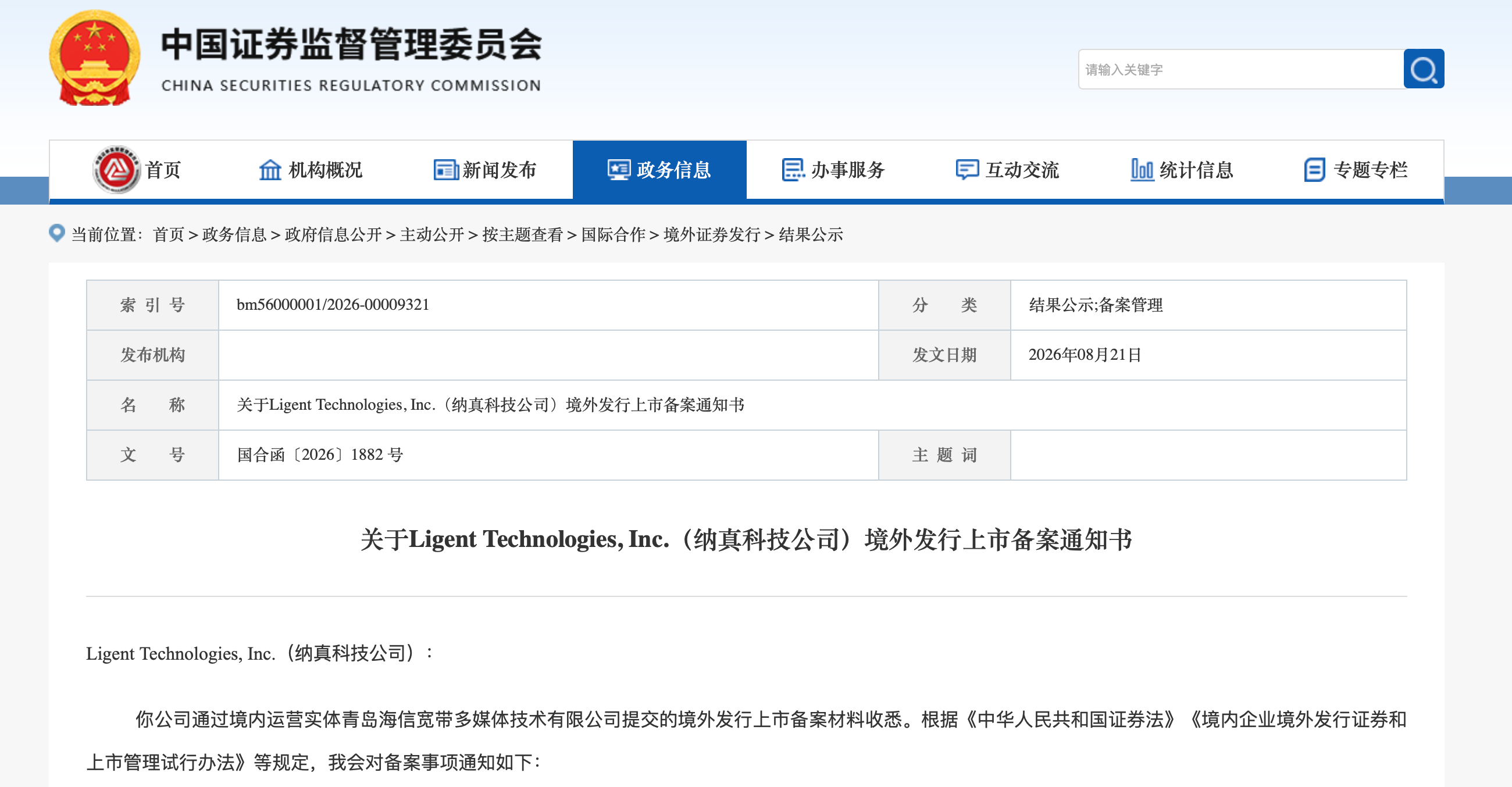
Task: Open the 政府信息公开 breadcrumb link
Action: tap(333, 235)
